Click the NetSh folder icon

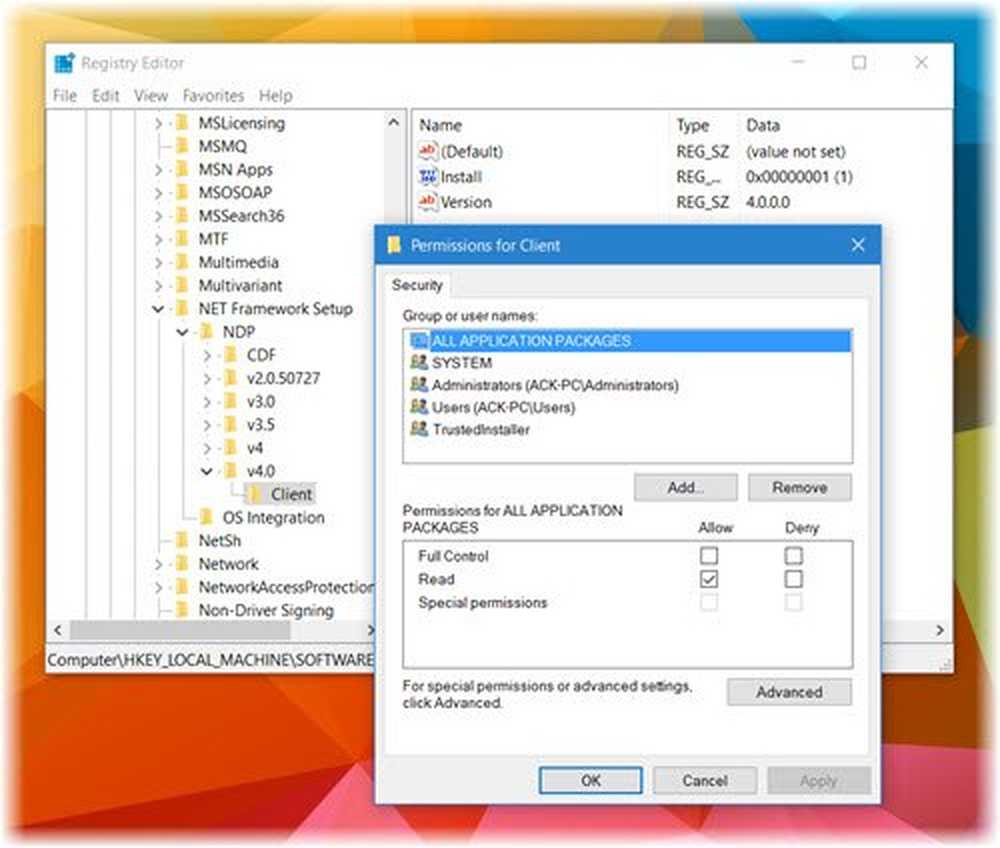182,541
